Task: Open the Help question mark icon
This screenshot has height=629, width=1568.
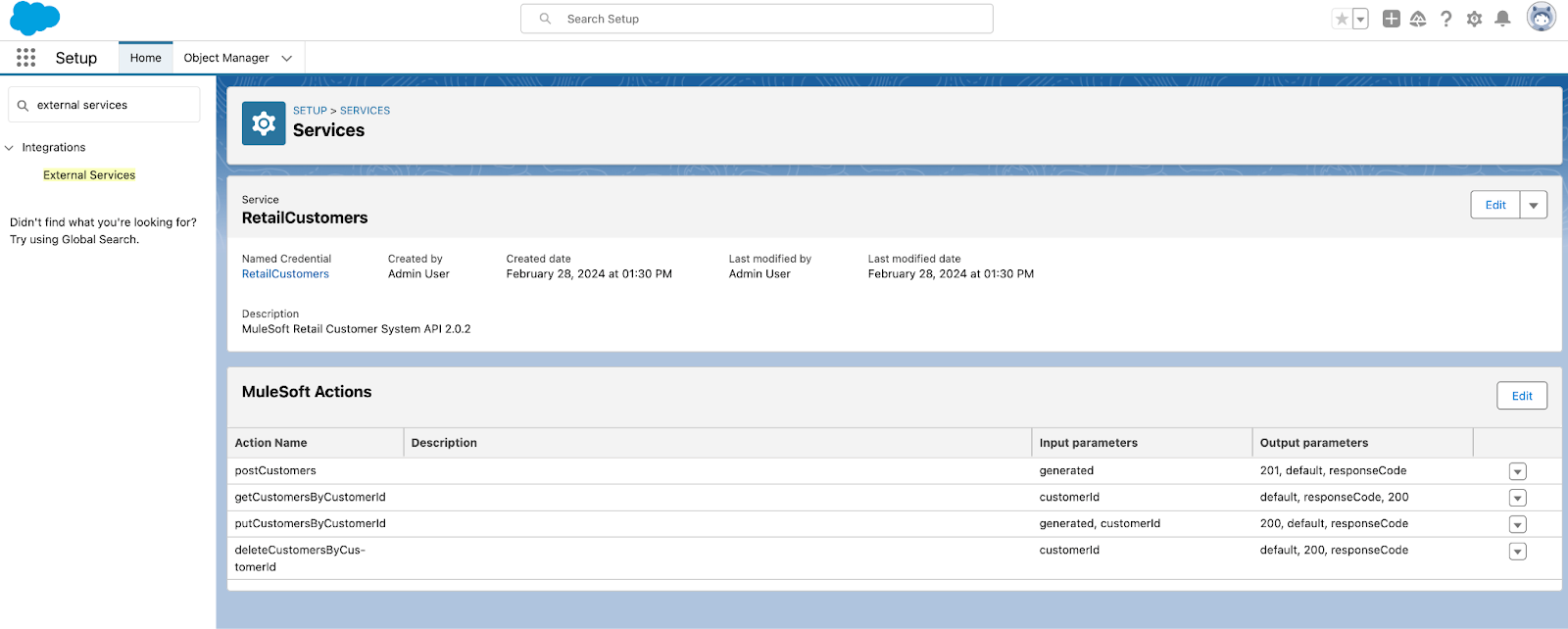Action: coord(1446,19)
